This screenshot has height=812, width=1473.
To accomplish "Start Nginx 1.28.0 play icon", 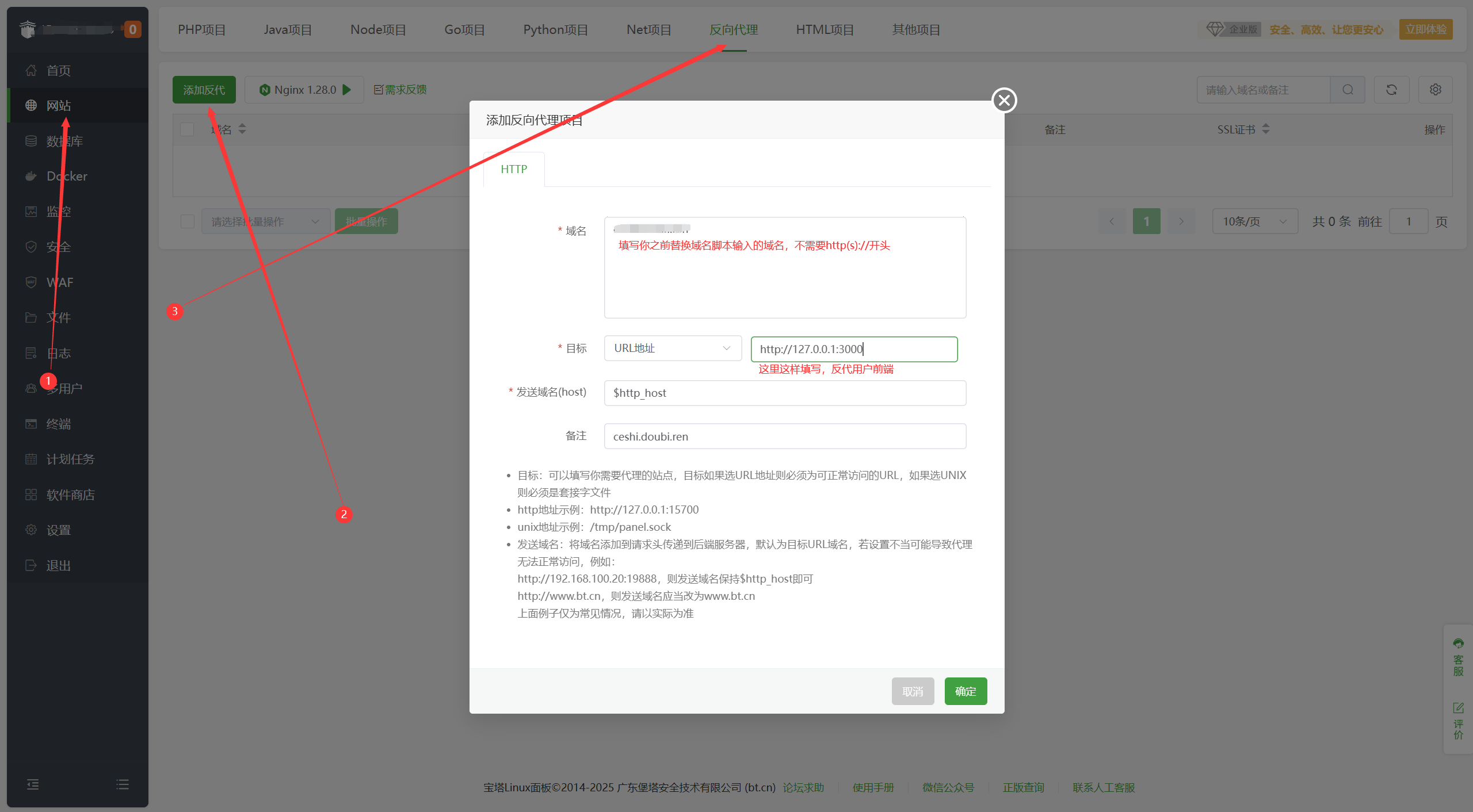I will tap(347, 90).
